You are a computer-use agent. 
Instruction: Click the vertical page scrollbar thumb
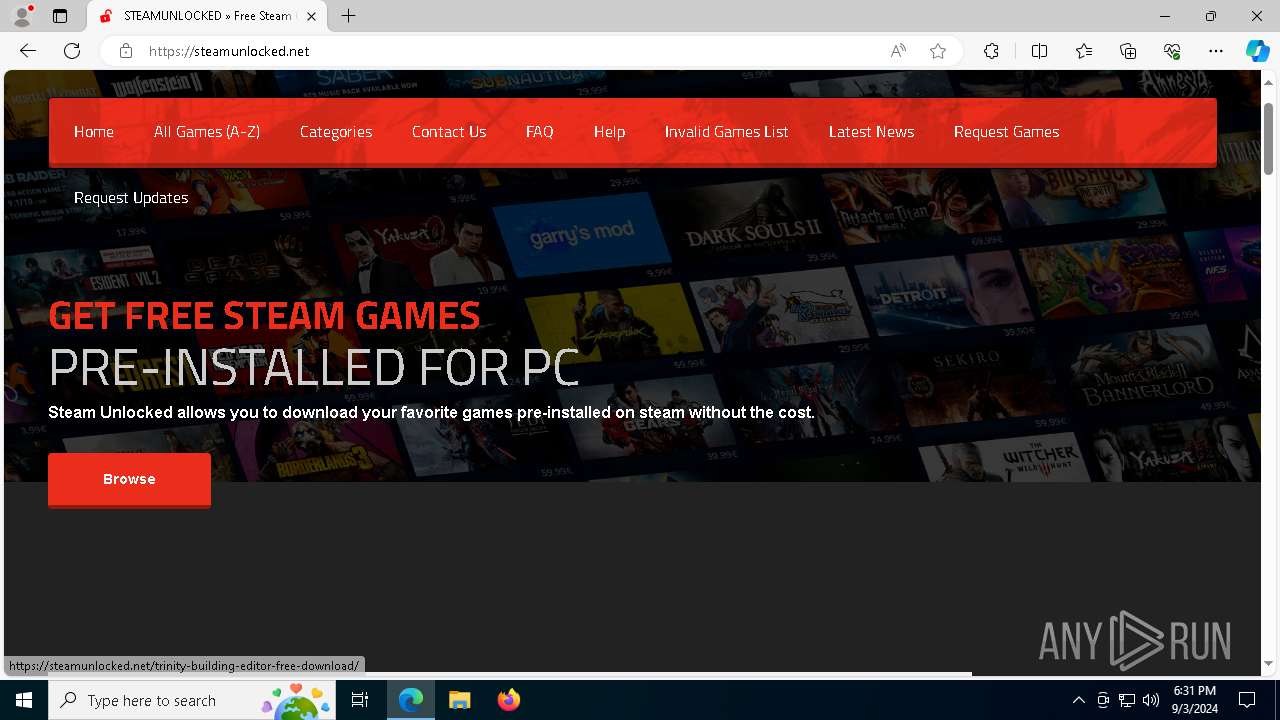pos(1268,137)
